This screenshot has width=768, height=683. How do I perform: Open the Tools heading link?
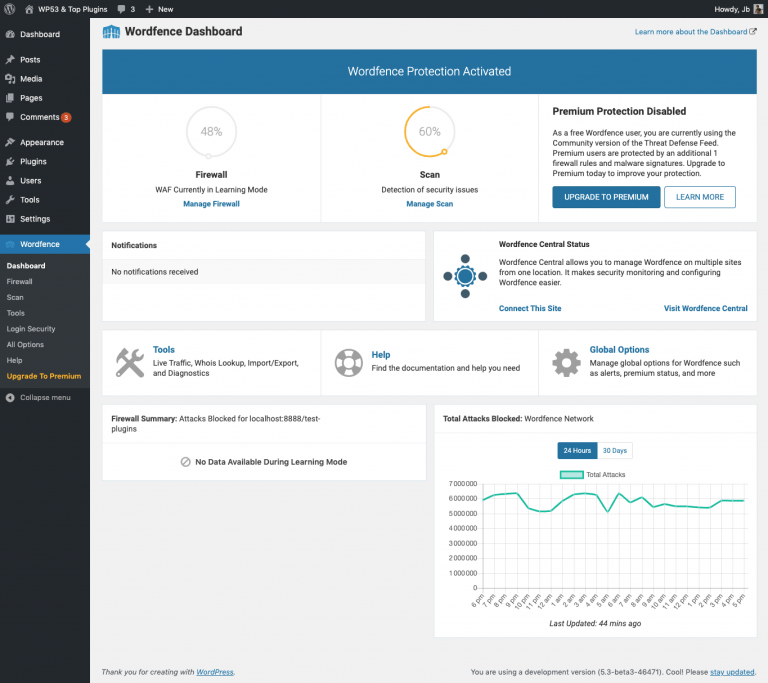pos(164,349)
